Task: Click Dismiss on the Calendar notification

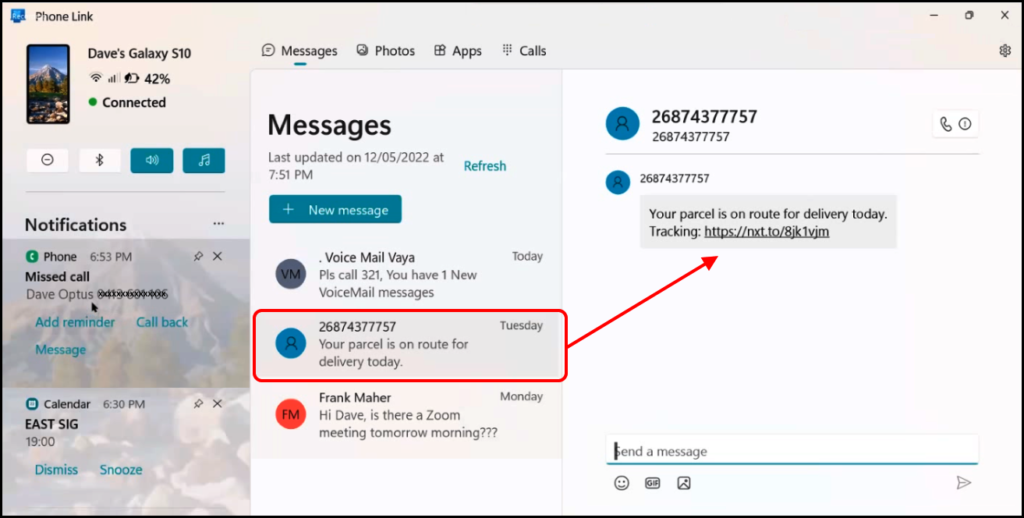Action: point(56,470)
